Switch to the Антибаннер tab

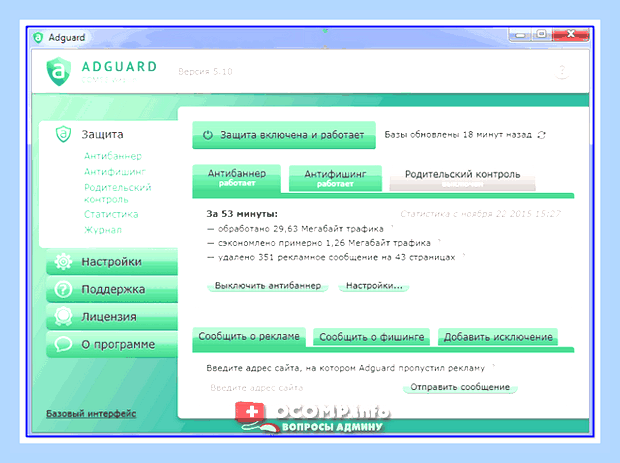click(x=237, y=178)
